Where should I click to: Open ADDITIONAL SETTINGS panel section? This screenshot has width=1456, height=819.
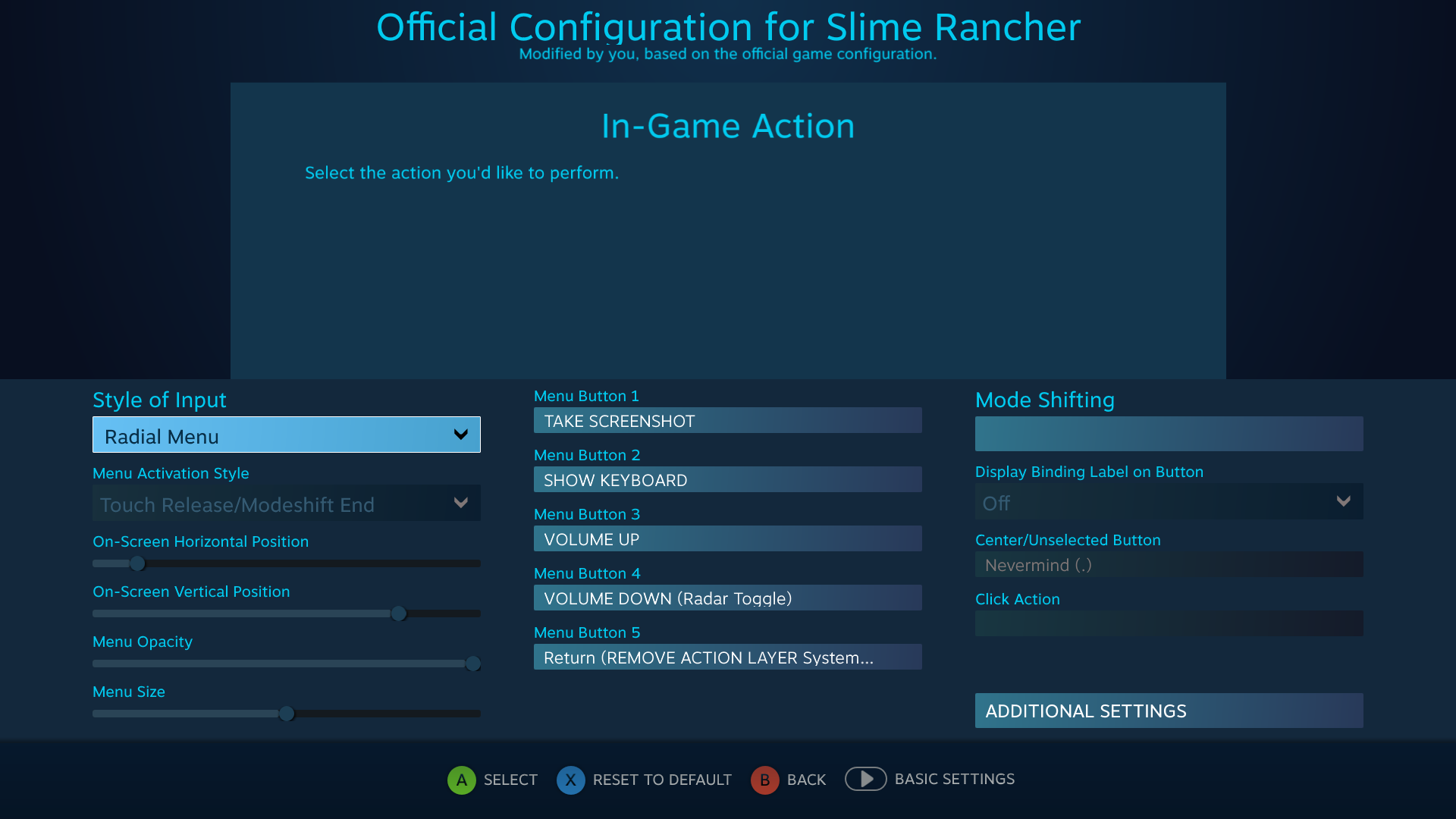1168,710
